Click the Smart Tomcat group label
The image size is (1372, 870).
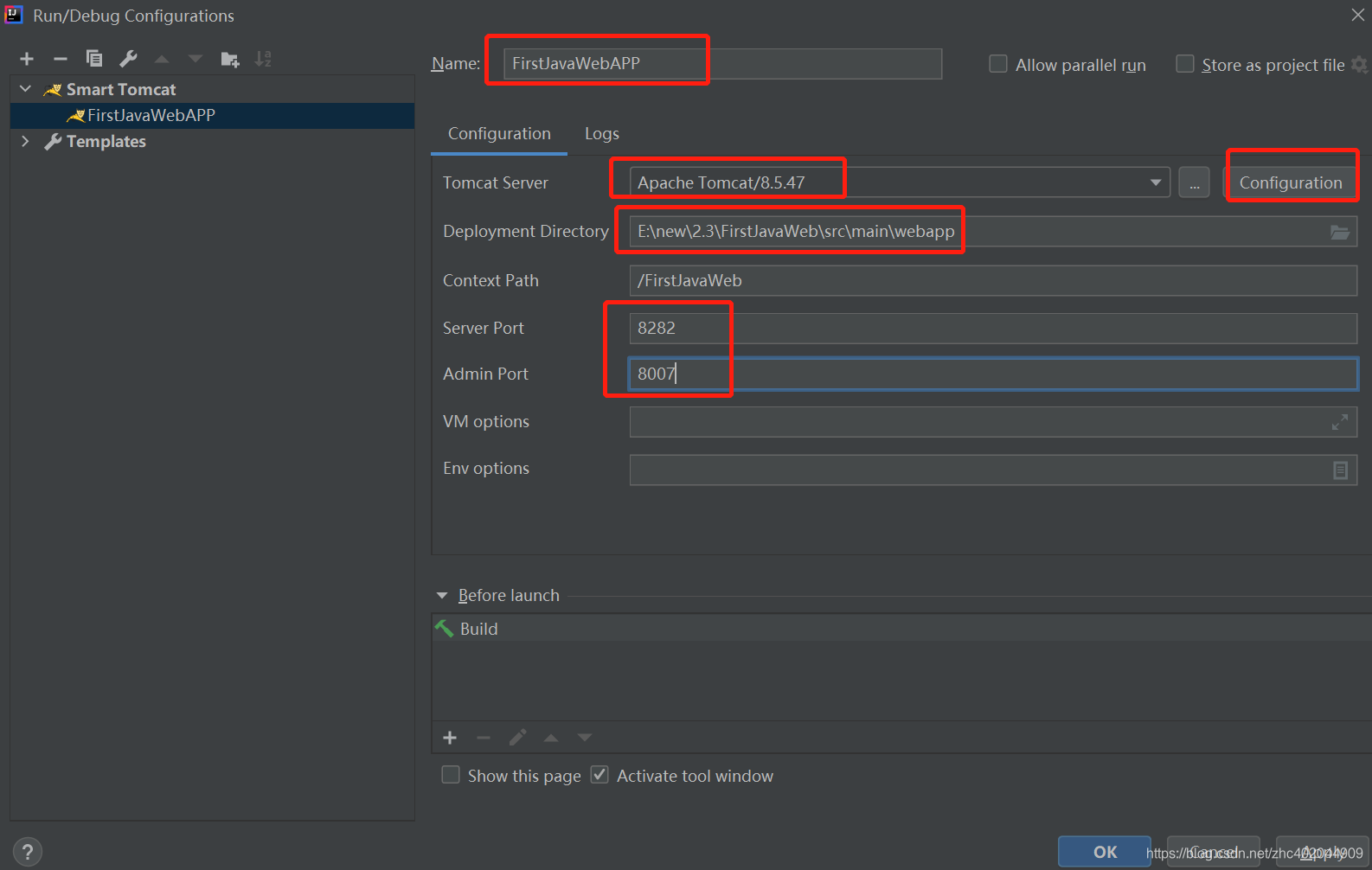point(121,89)
